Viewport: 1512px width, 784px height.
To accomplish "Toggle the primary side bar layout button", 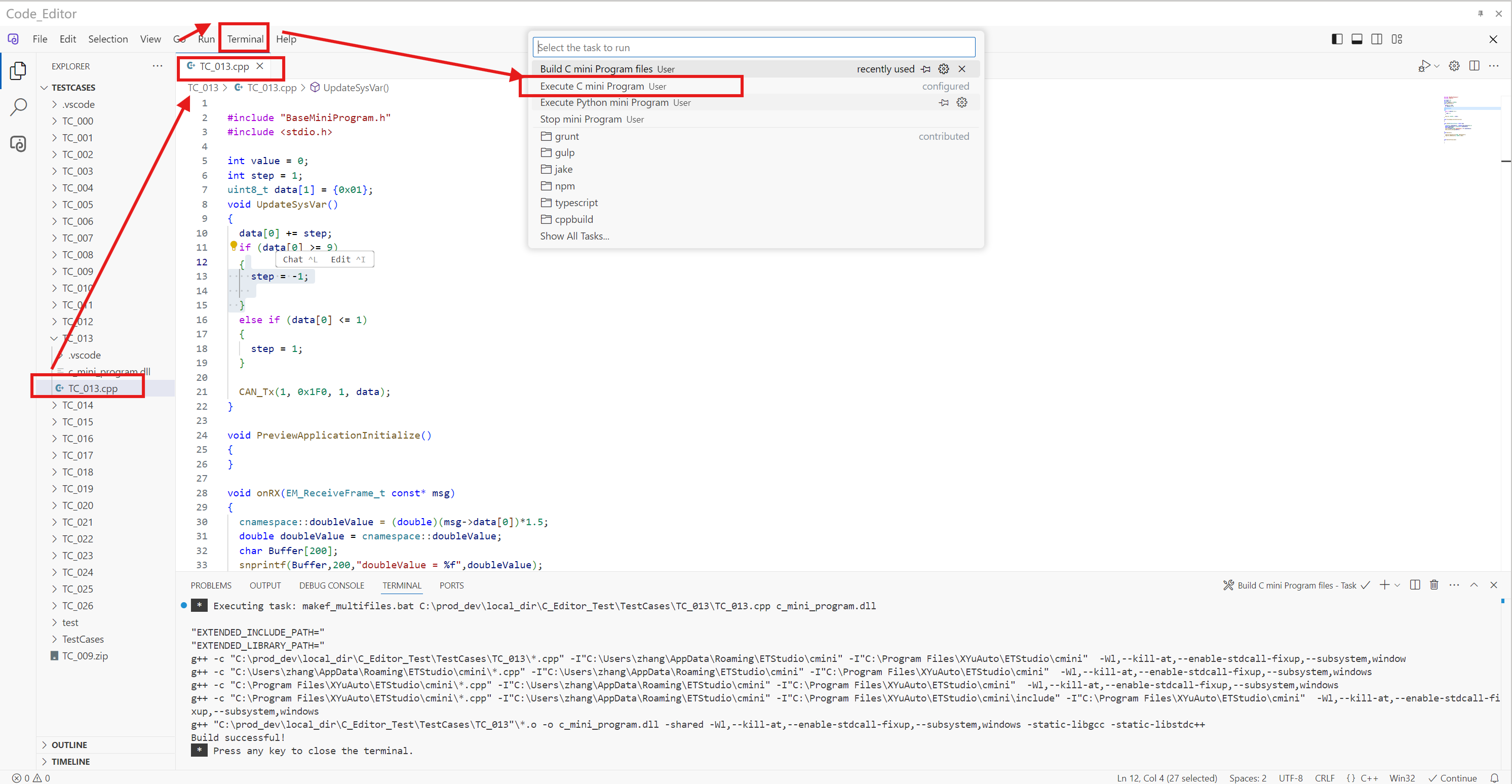I will point(1337,40).
